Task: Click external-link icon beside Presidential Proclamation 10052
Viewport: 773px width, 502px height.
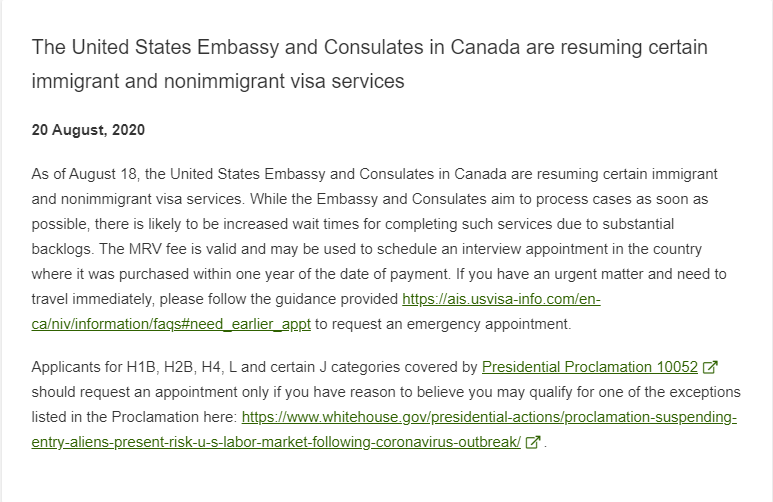Action: click(710, 367)
